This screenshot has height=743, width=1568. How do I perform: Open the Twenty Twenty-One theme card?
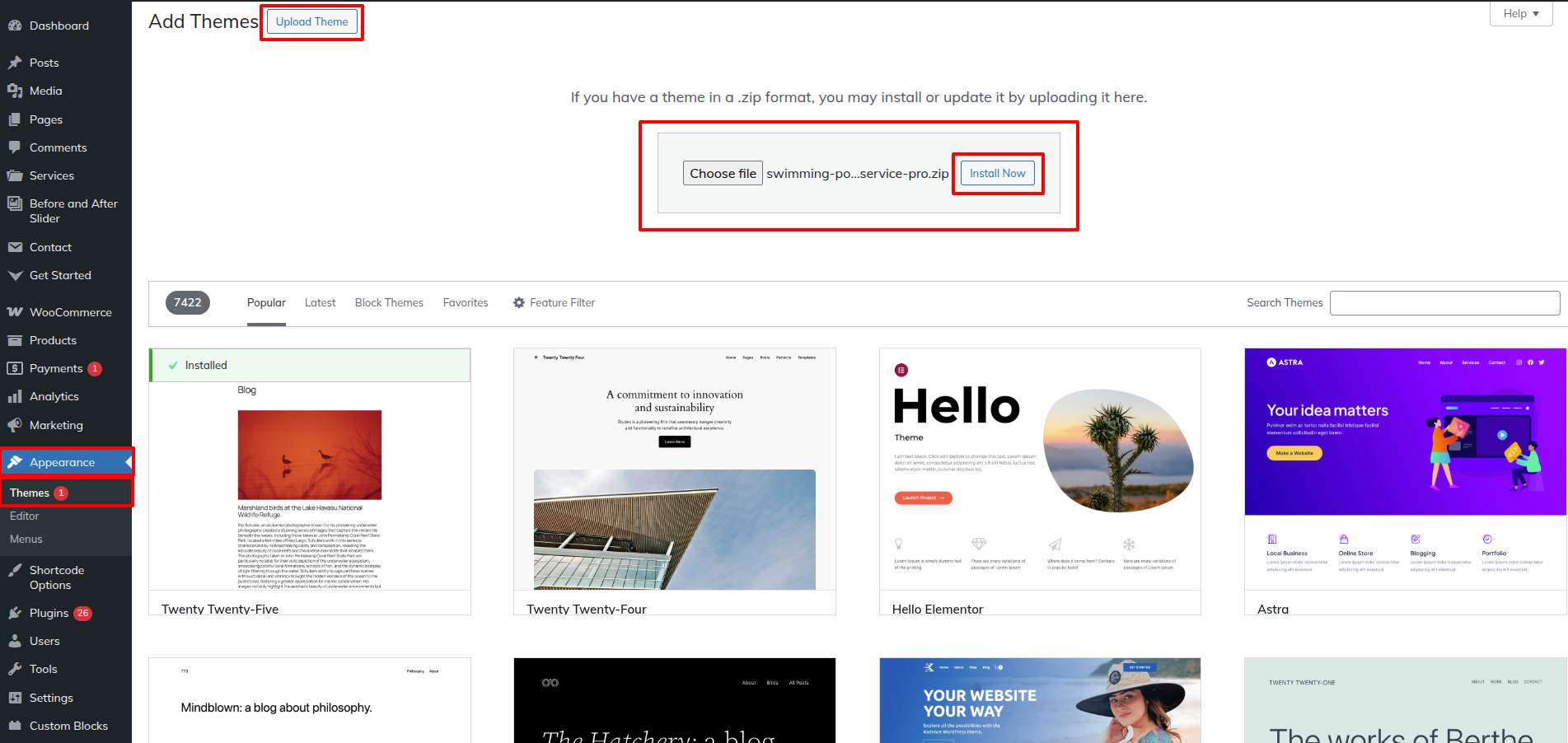1406,700
